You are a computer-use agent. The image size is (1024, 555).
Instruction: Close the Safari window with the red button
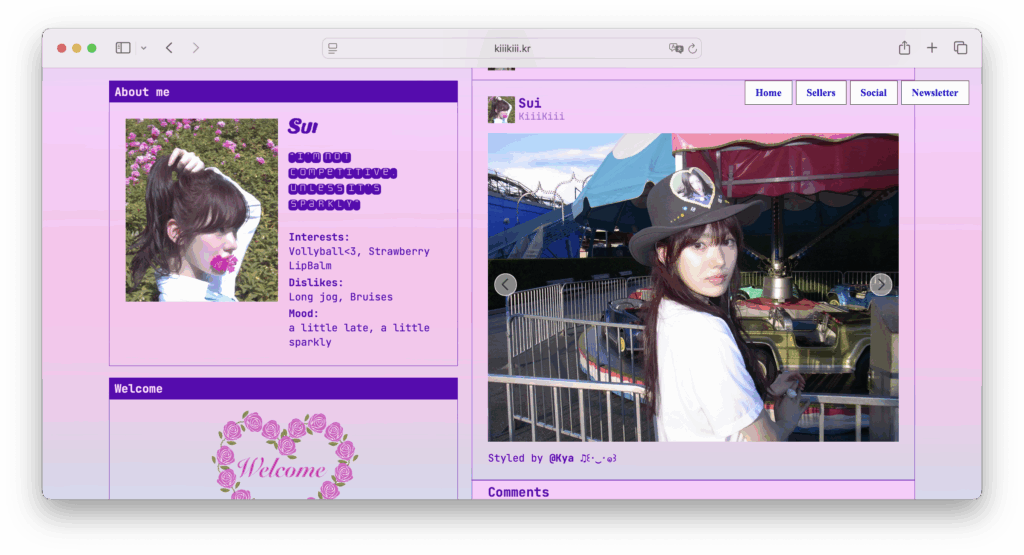click(61, 48)
